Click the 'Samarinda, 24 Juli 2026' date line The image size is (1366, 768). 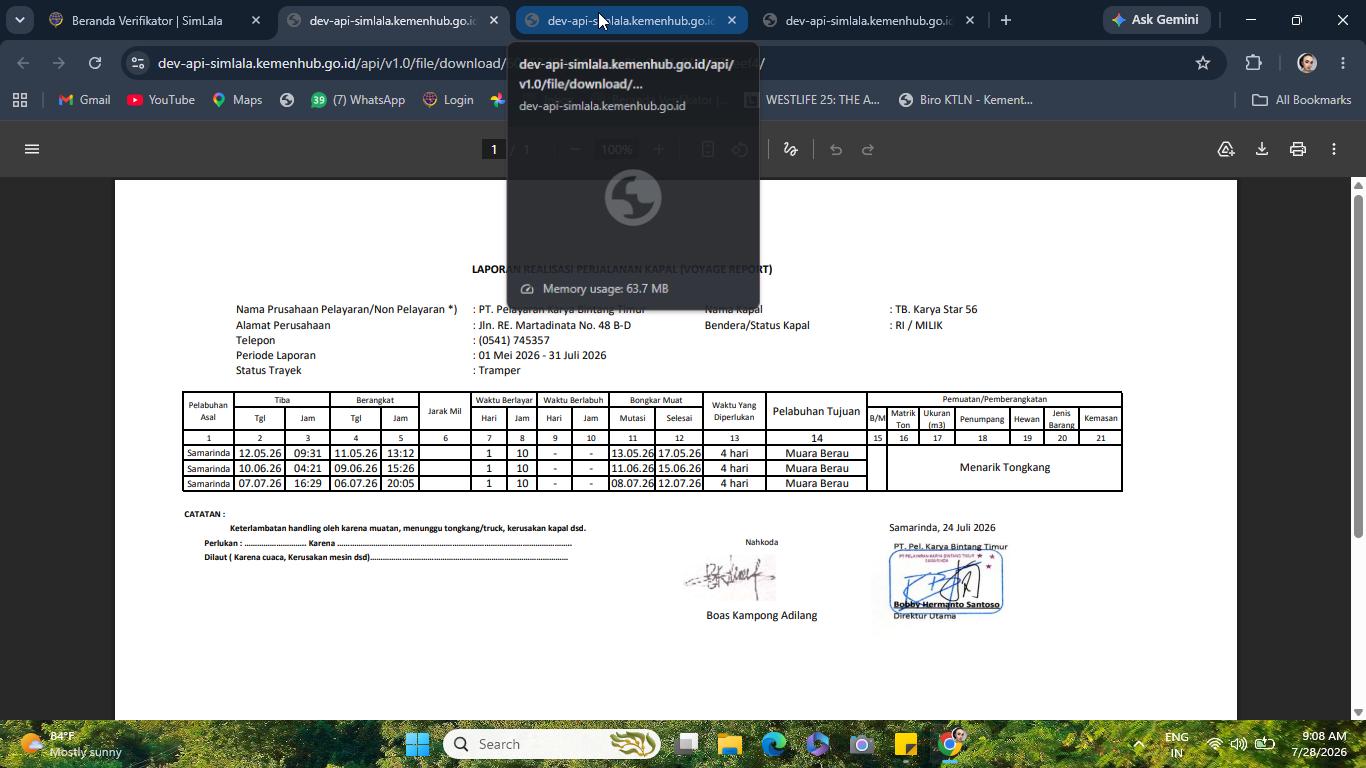[x=942, y=528]
